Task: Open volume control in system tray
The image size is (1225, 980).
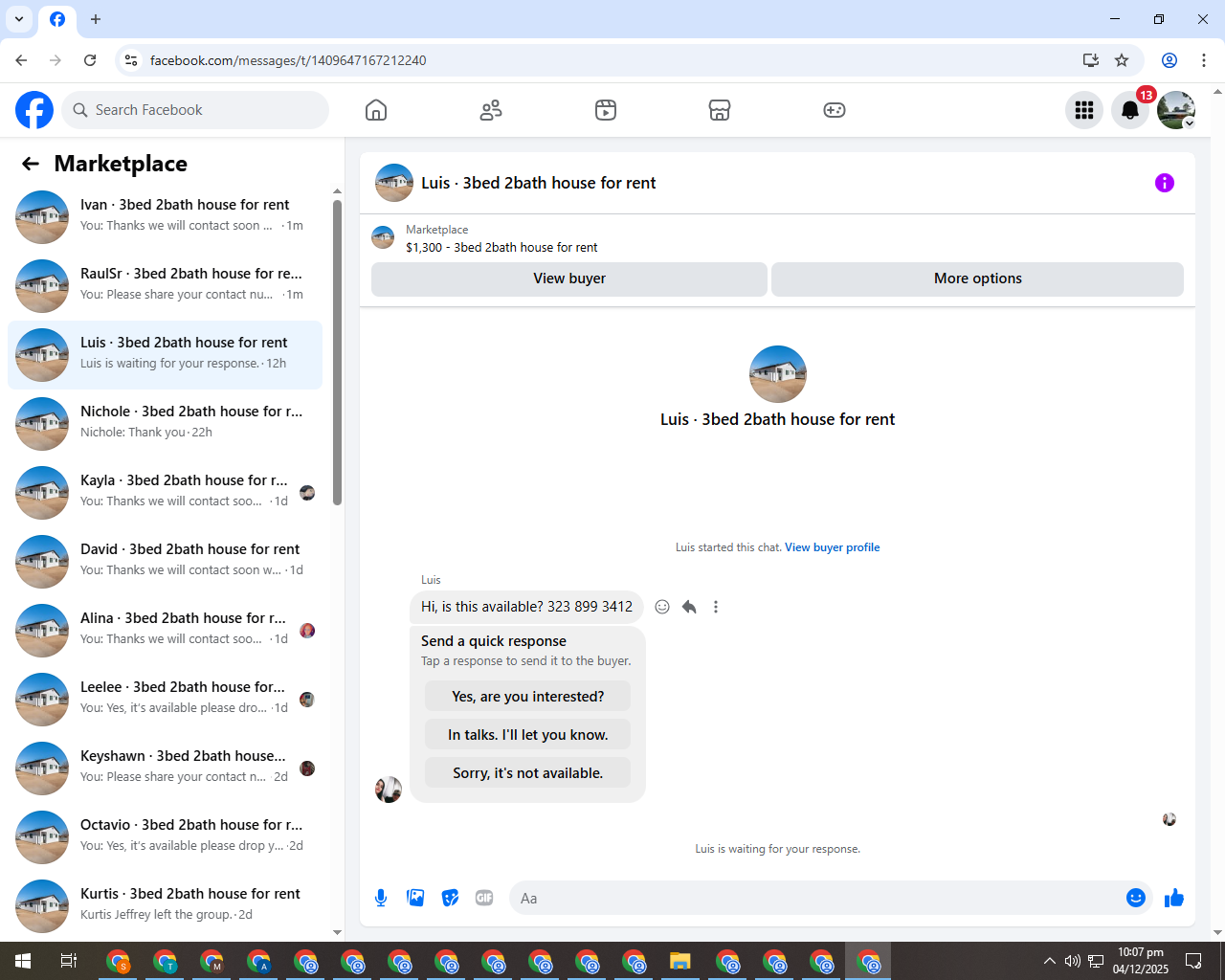Action: [1073, 961]
